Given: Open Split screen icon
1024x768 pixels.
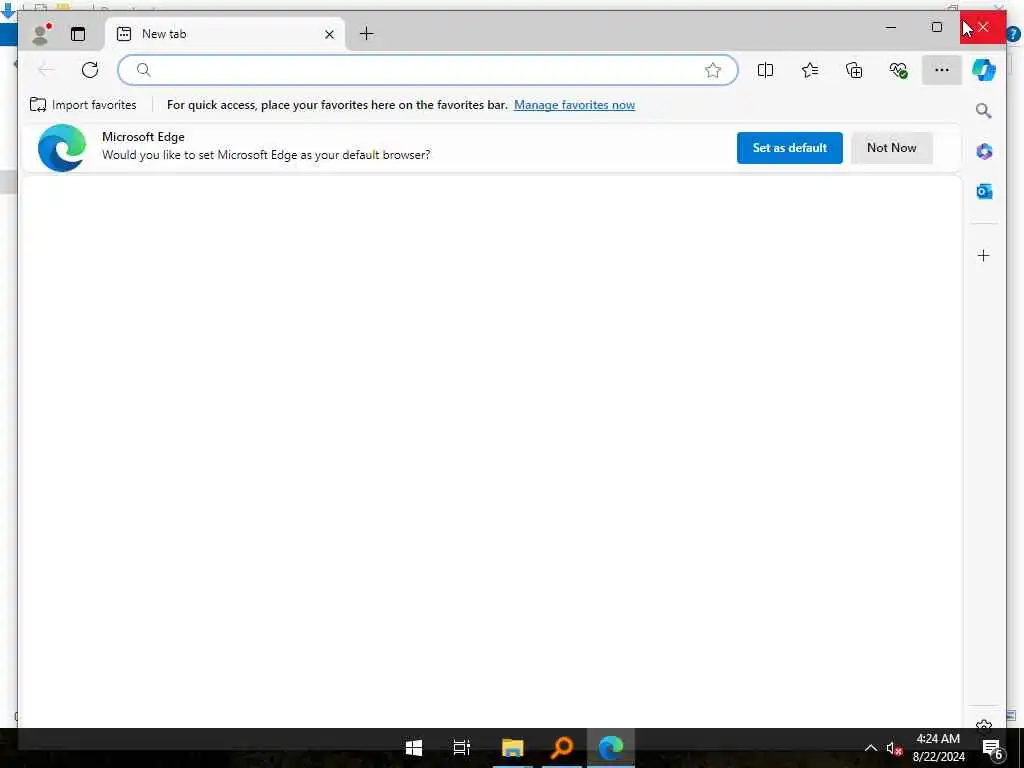Looking at the screenshot, I should pos(765,70).
